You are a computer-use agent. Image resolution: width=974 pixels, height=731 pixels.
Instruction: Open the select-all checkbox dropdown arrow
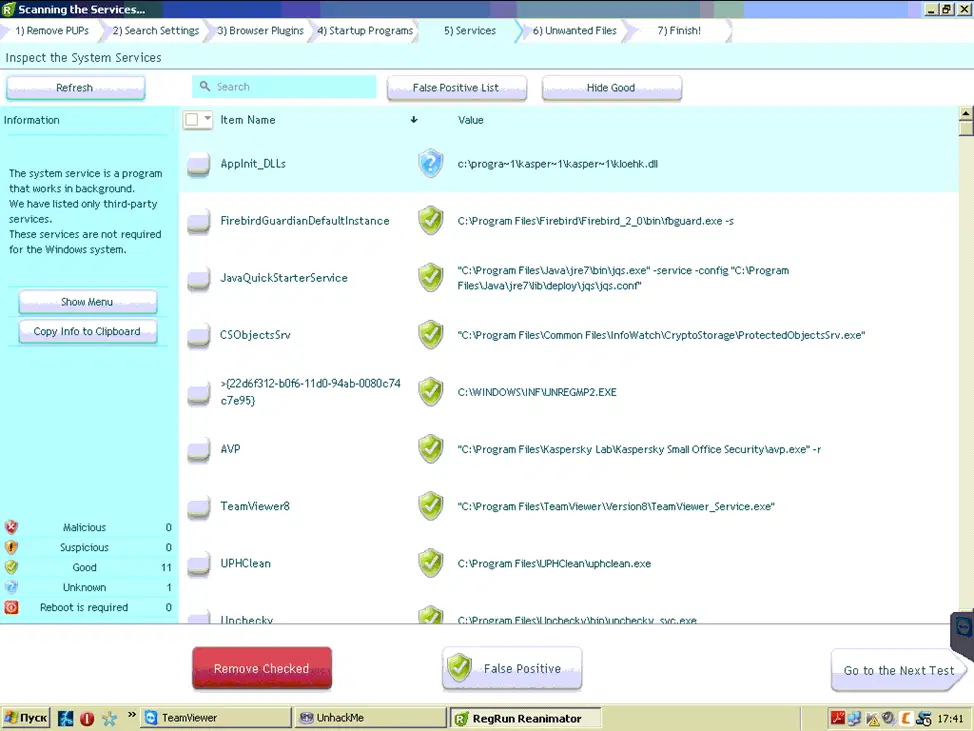(x=207, y=119)
